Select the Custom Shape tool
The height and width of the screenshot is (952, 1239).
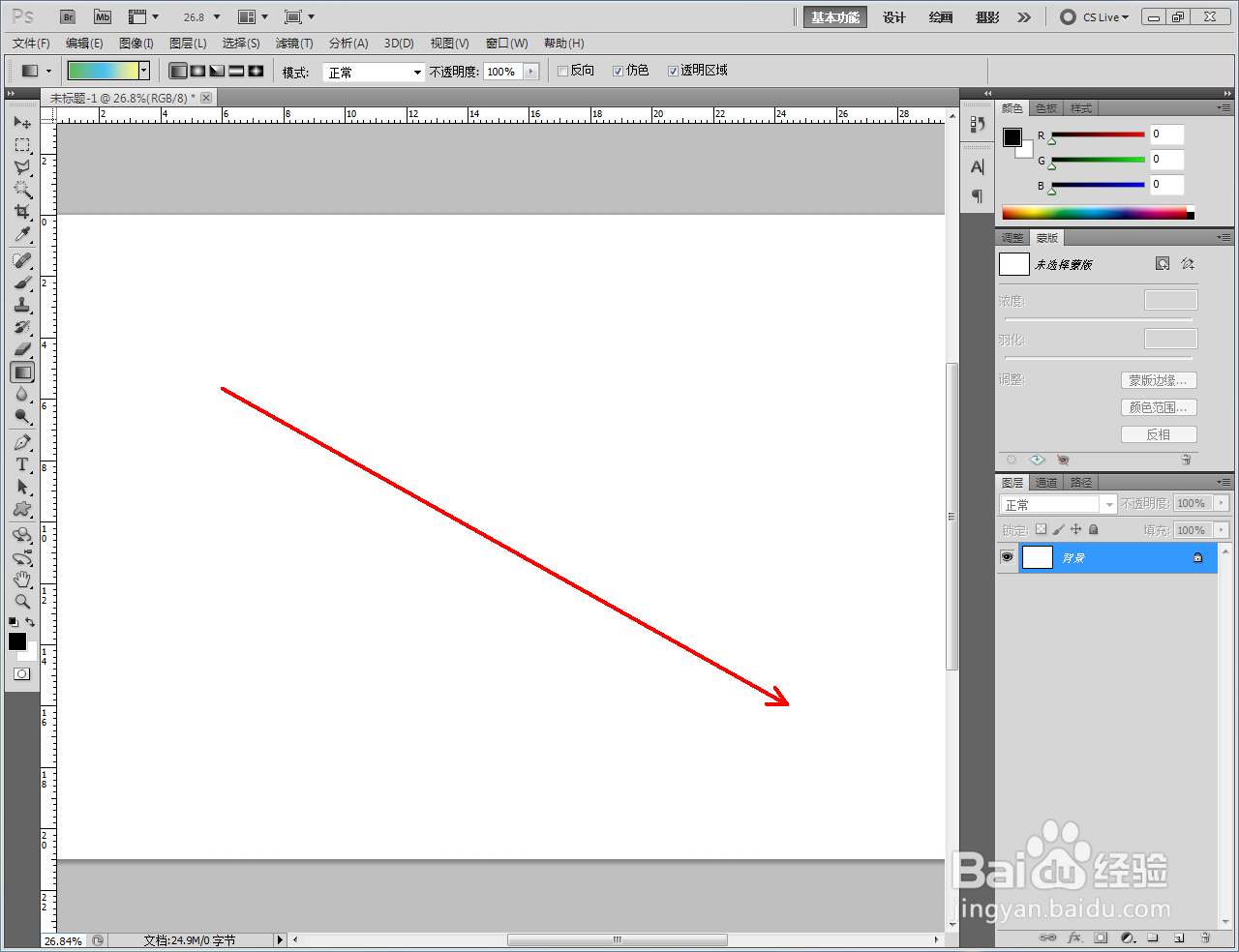22,509
